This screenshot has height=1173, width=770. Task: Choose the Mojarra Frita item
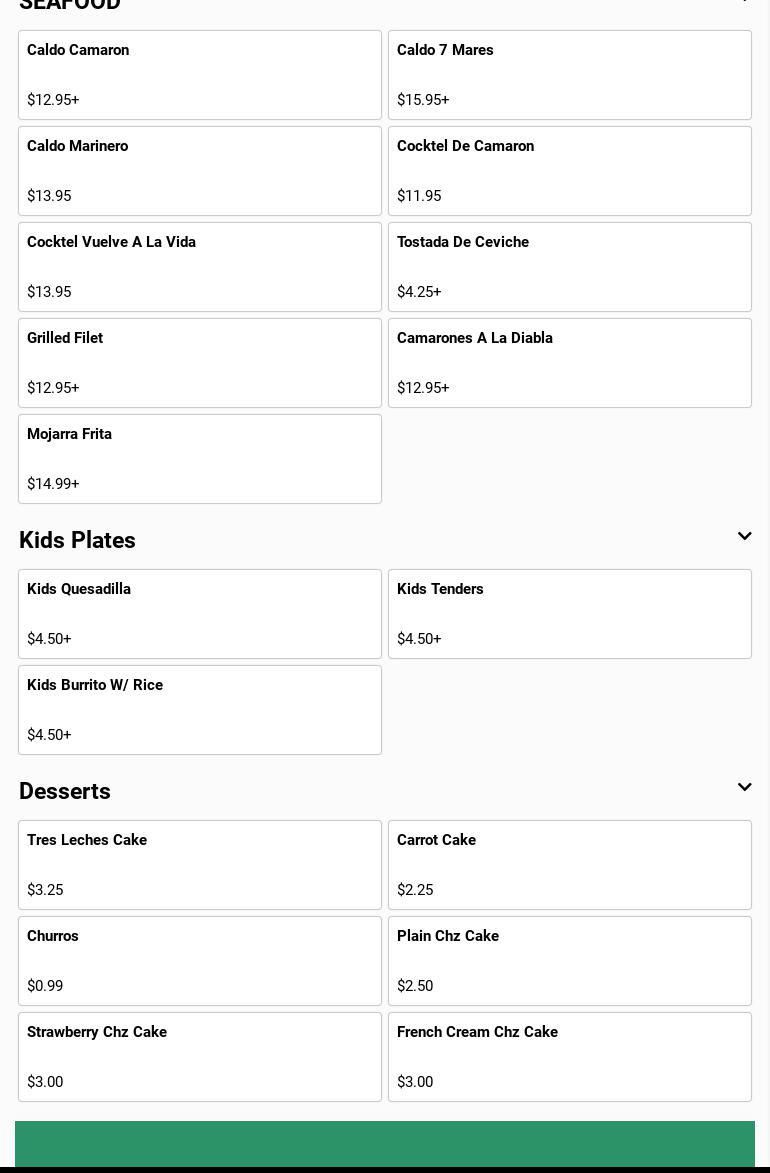point(200,459)
